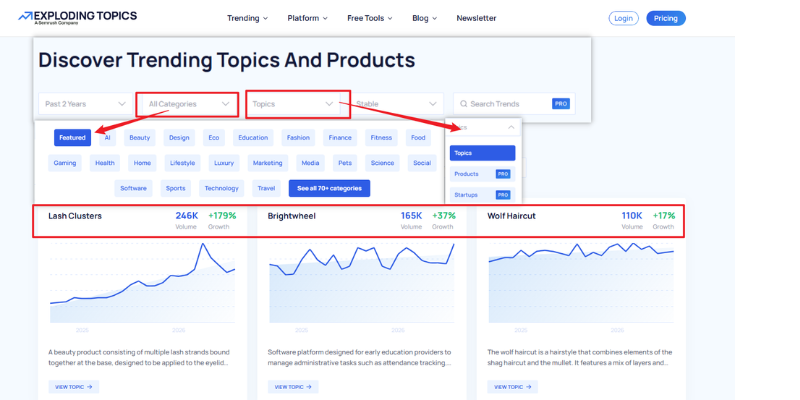Click the Lash Clusters trend chart
Image resolution: width=800 pixels, height=400 pixels.
pos(142,283)
